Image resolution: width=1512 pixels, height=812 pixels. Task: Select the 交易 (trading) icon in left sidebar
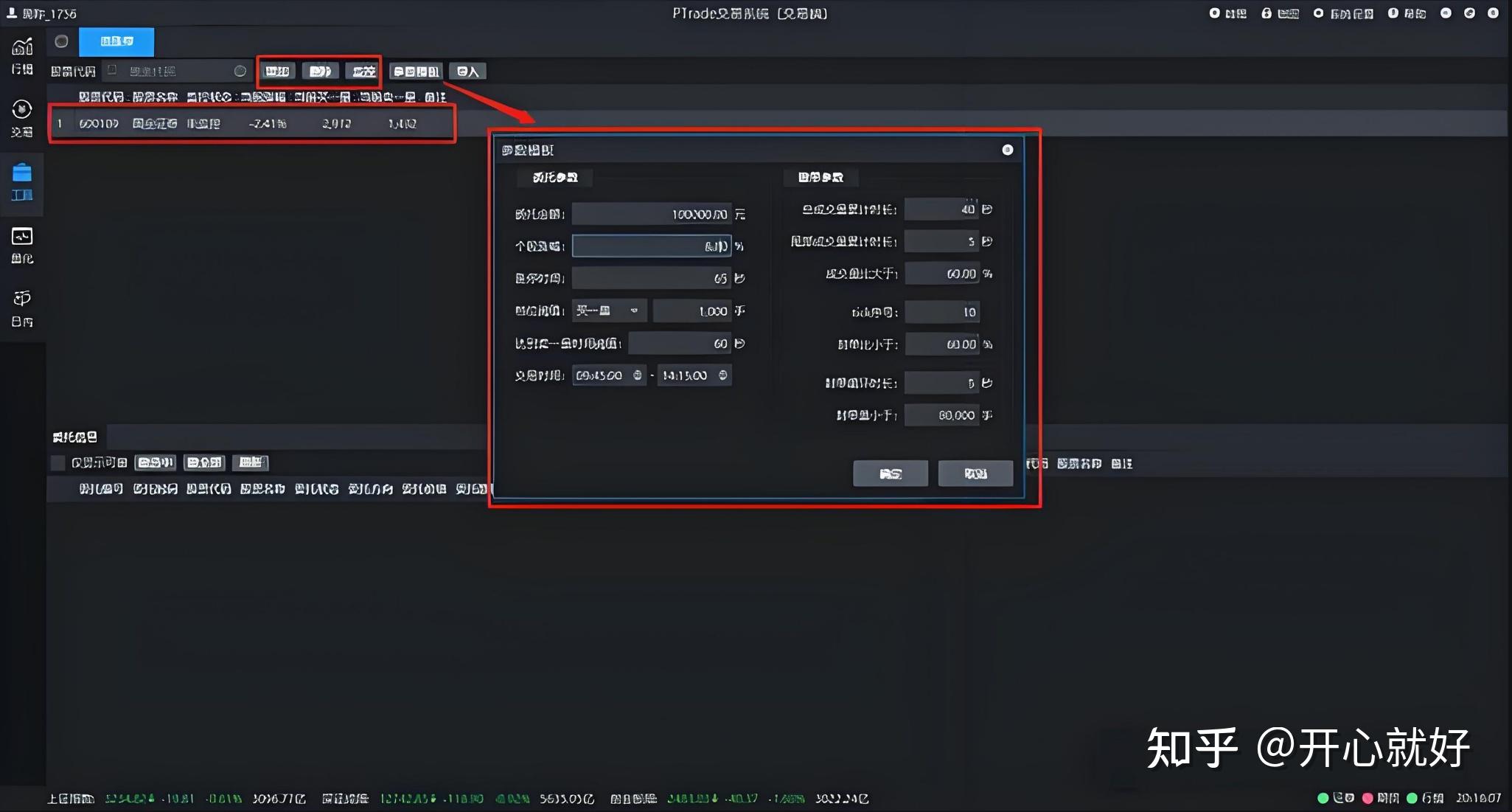[22, 114]
